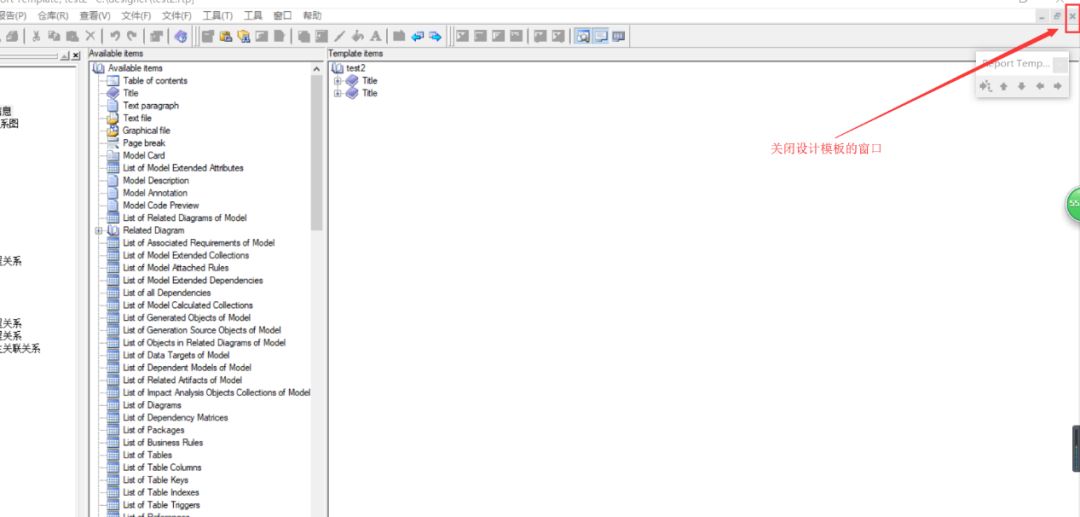Select List of Table Indexes
Viewport: 1080px width, 517px height.
point(161,492)
